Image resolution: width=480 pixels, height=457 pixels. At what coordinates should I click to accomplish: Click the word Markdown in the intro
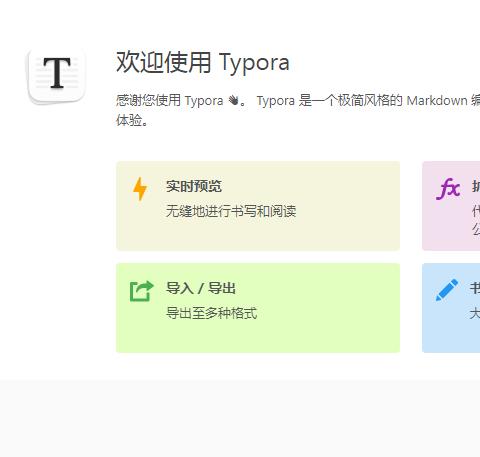click(437, 100)
